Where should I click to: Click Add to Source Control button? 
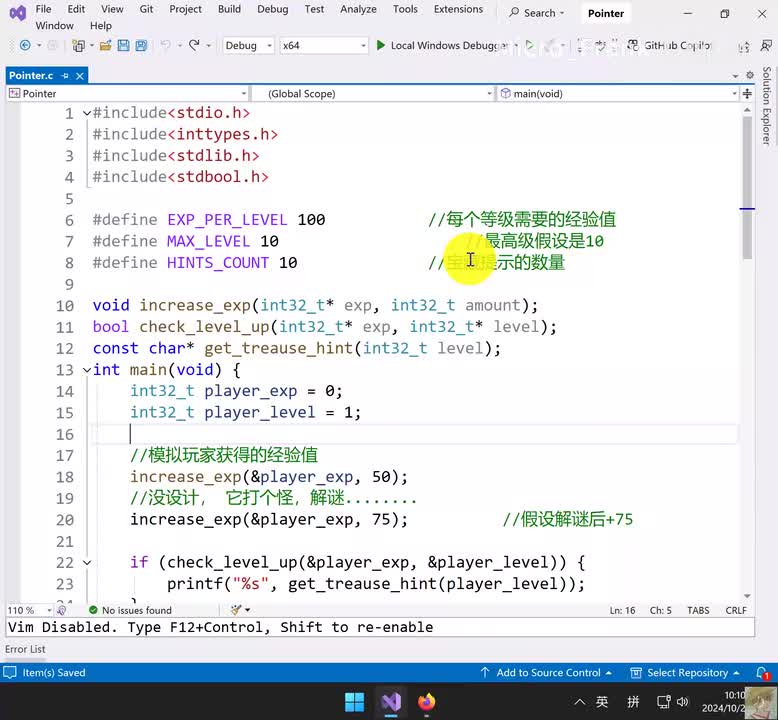(x=546, y=673)
